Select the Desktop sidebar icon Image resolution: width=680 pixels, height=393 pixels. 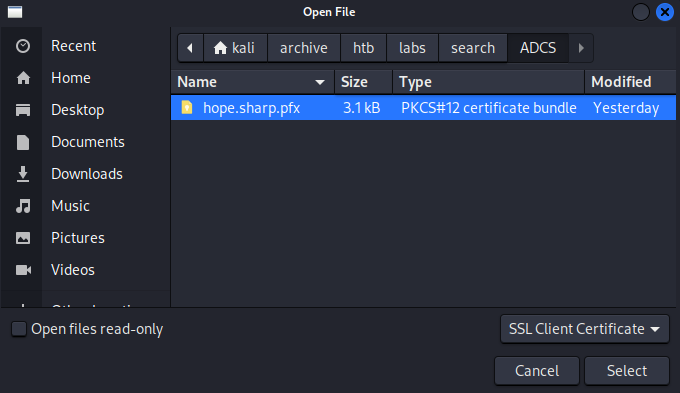tap(23, 110)
